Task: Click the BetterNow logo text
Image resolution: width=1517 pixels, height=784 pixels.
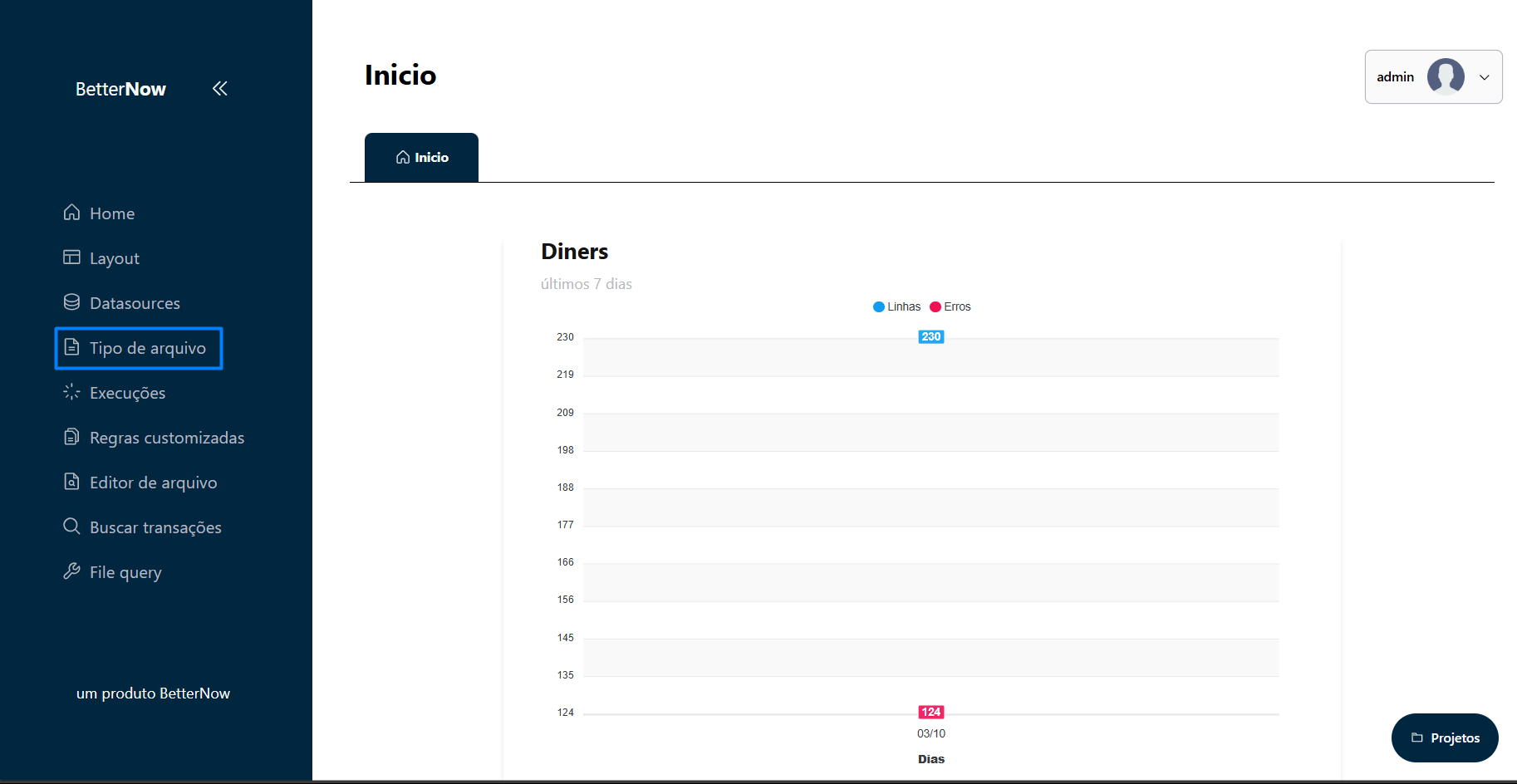Action: point(120,89)
